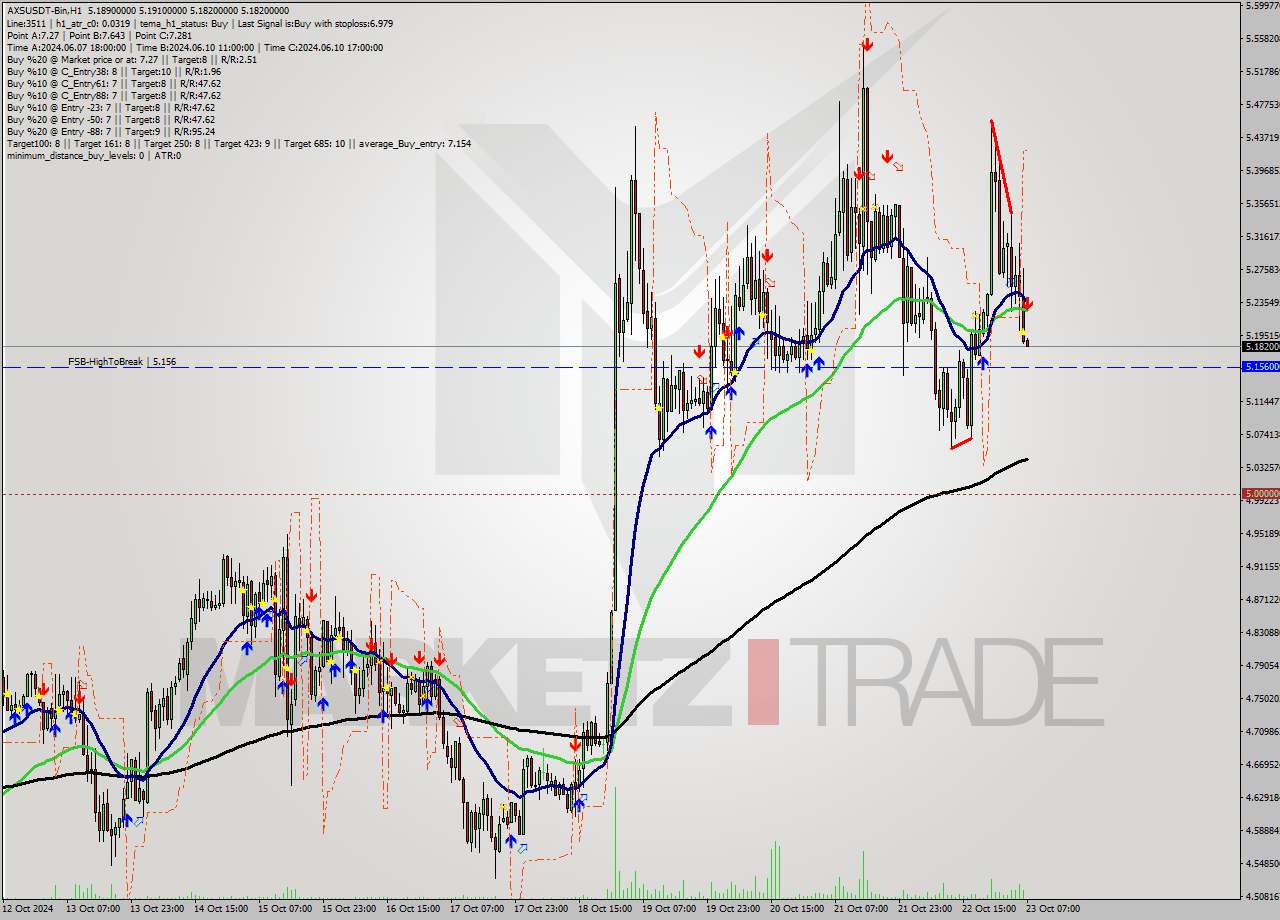
Task: Select the 'Buy %10 @ Entry -23' line
Action: pyautogui.click(x=110, y=107)
